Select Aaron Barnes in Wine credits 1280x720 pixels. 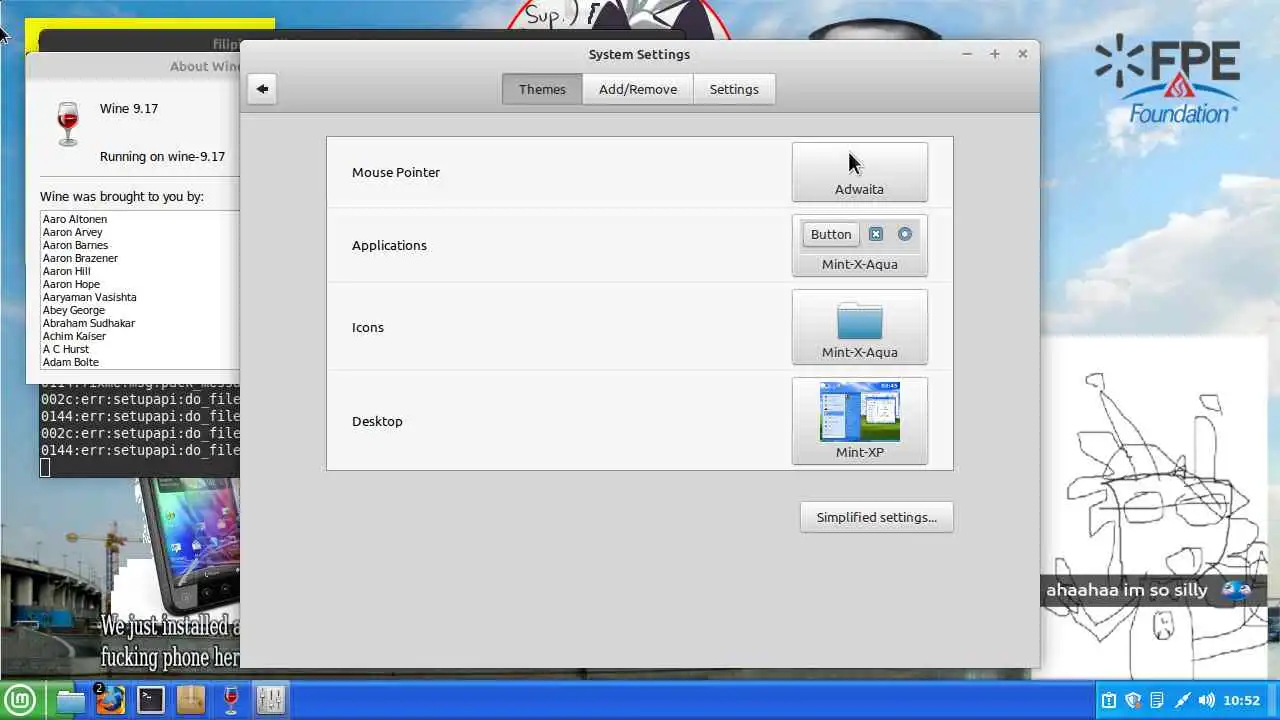tap(75, 245)
